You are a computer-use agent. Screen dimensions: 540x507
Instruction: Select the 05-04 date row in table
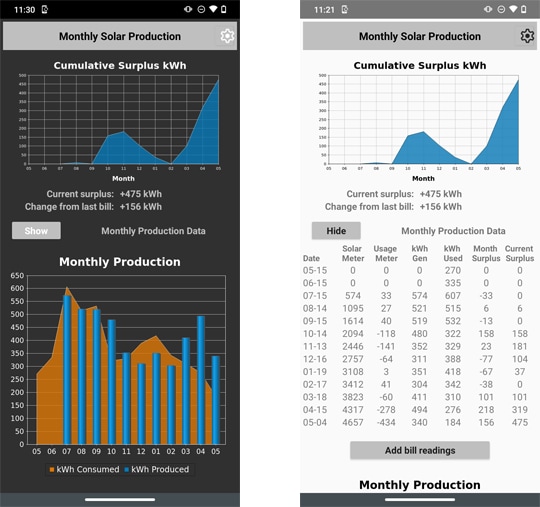click(x=418, y=422)
